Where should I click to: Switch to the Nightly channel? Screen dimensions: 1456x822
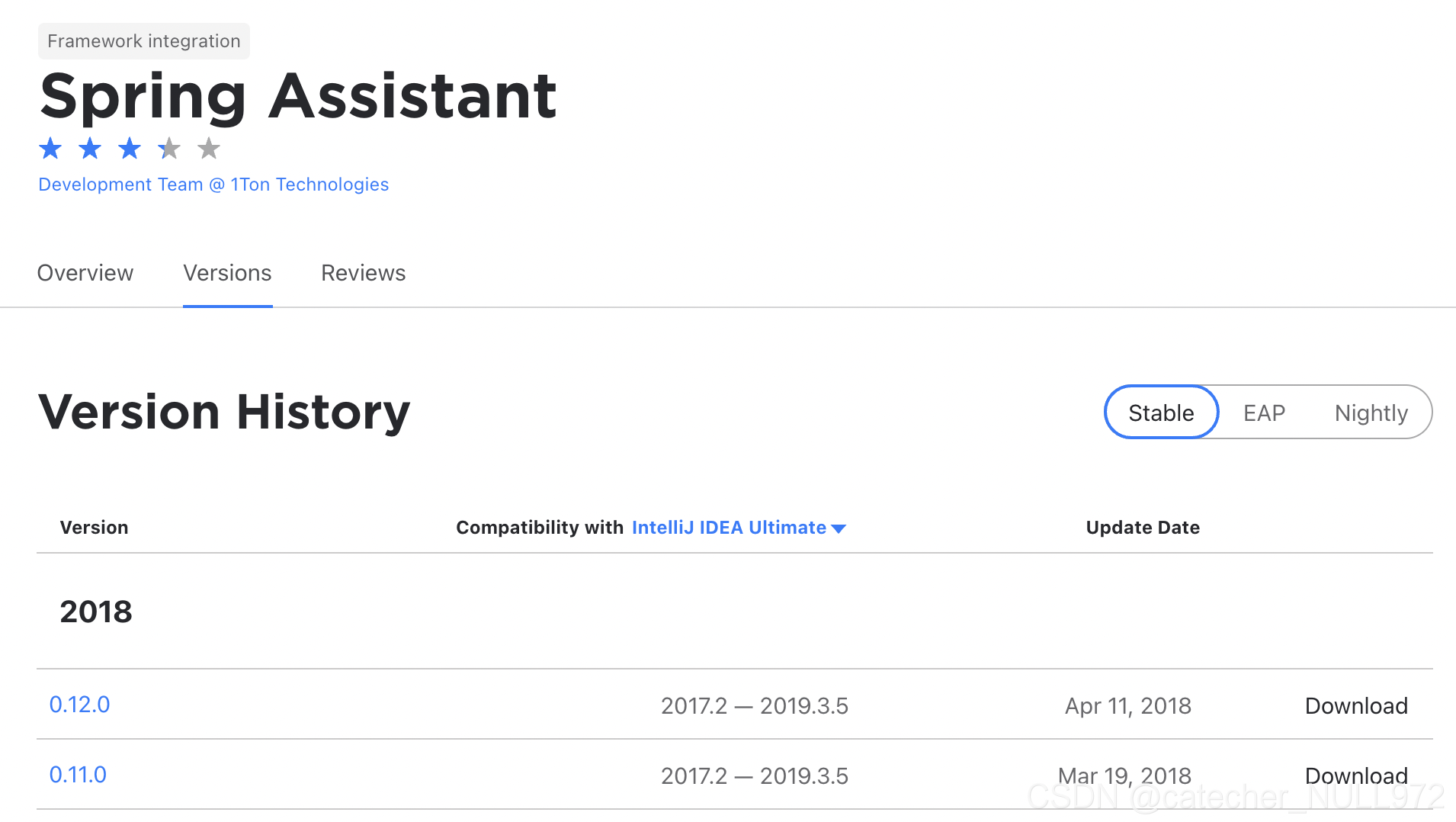tap(1371, 413)
